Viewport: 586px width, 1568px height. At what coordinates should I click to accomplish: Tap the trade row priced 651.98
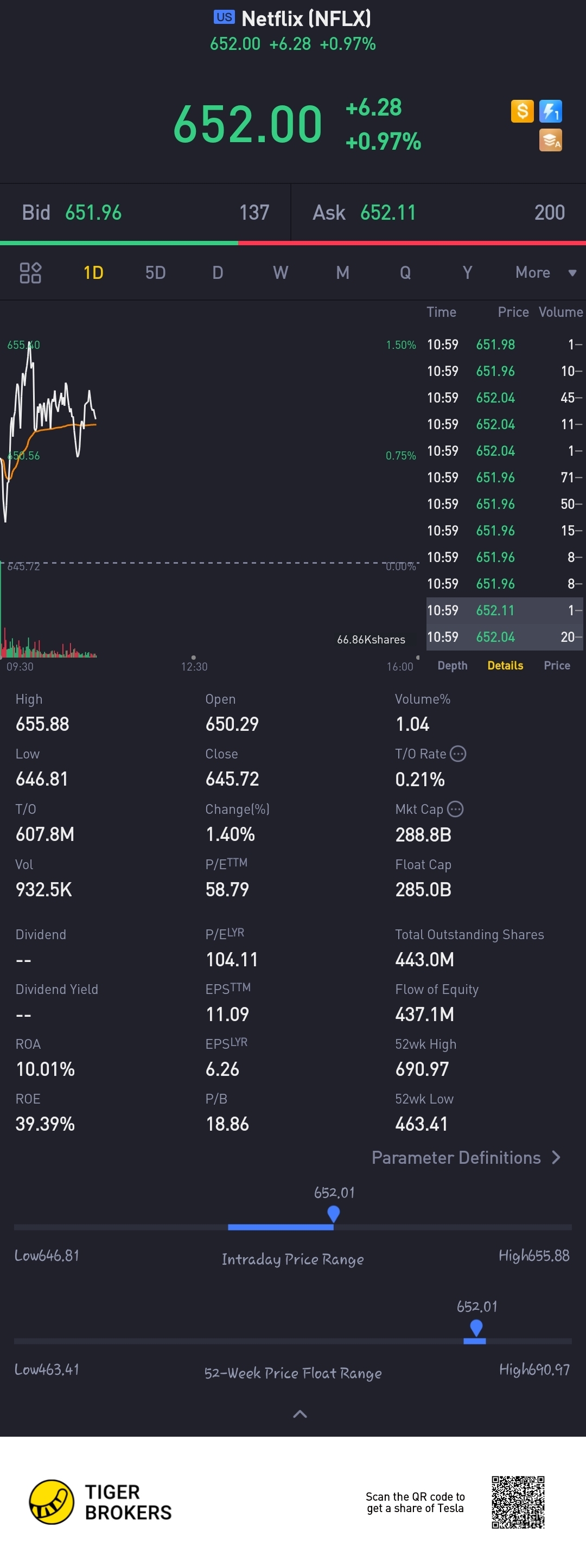click(505, 345)
